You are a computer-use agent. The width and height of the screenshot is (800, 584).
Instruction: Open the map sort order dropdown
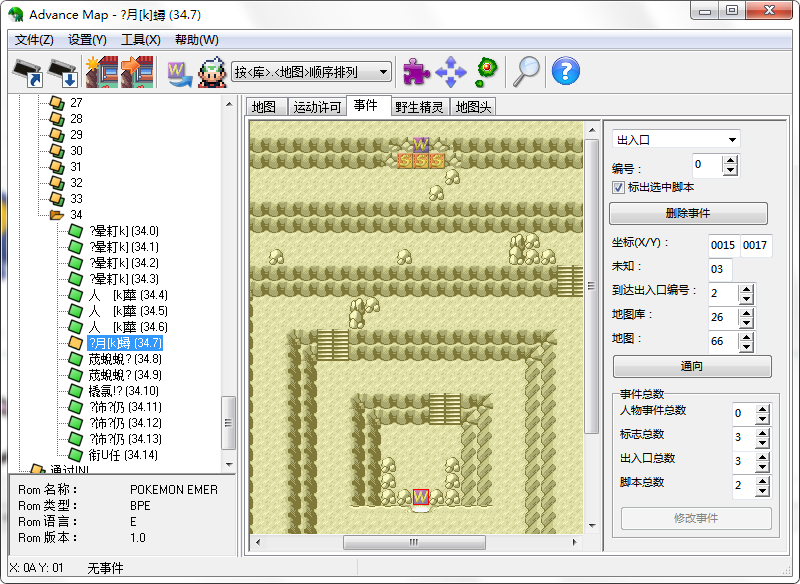[x=311, y=72]
